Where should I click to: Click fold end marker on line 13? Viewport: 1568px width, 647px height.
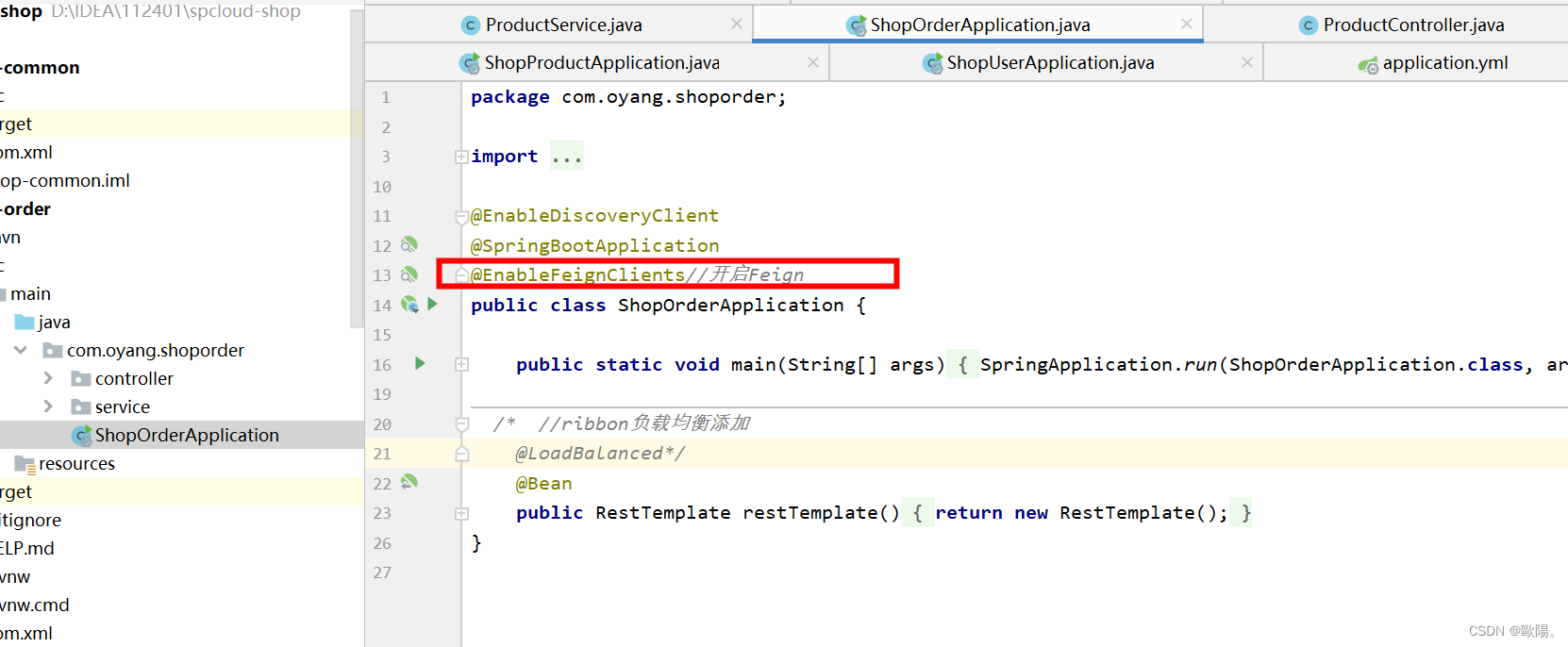pos(462,274)
